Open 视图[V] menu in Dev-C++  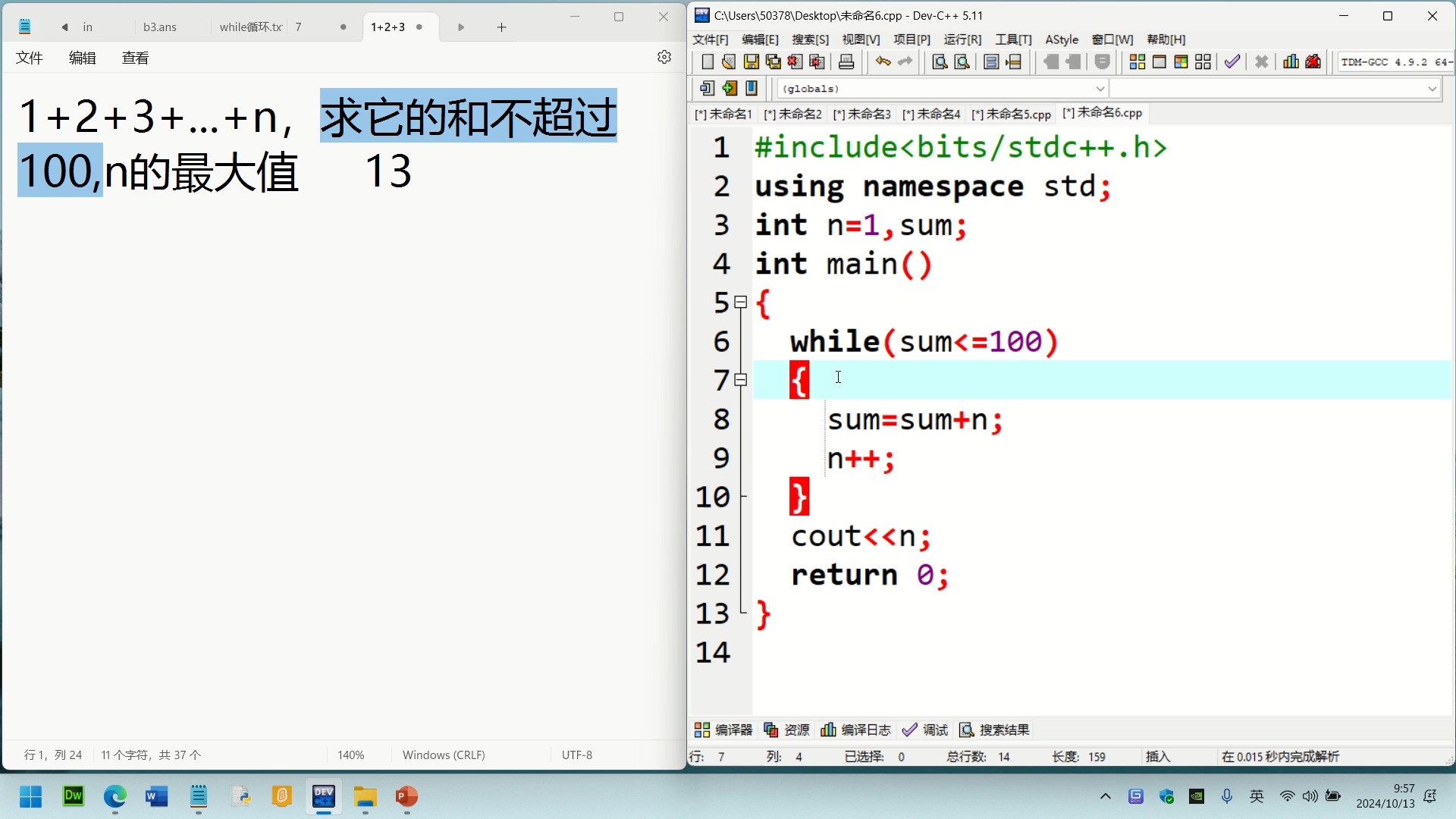[861, 39]
